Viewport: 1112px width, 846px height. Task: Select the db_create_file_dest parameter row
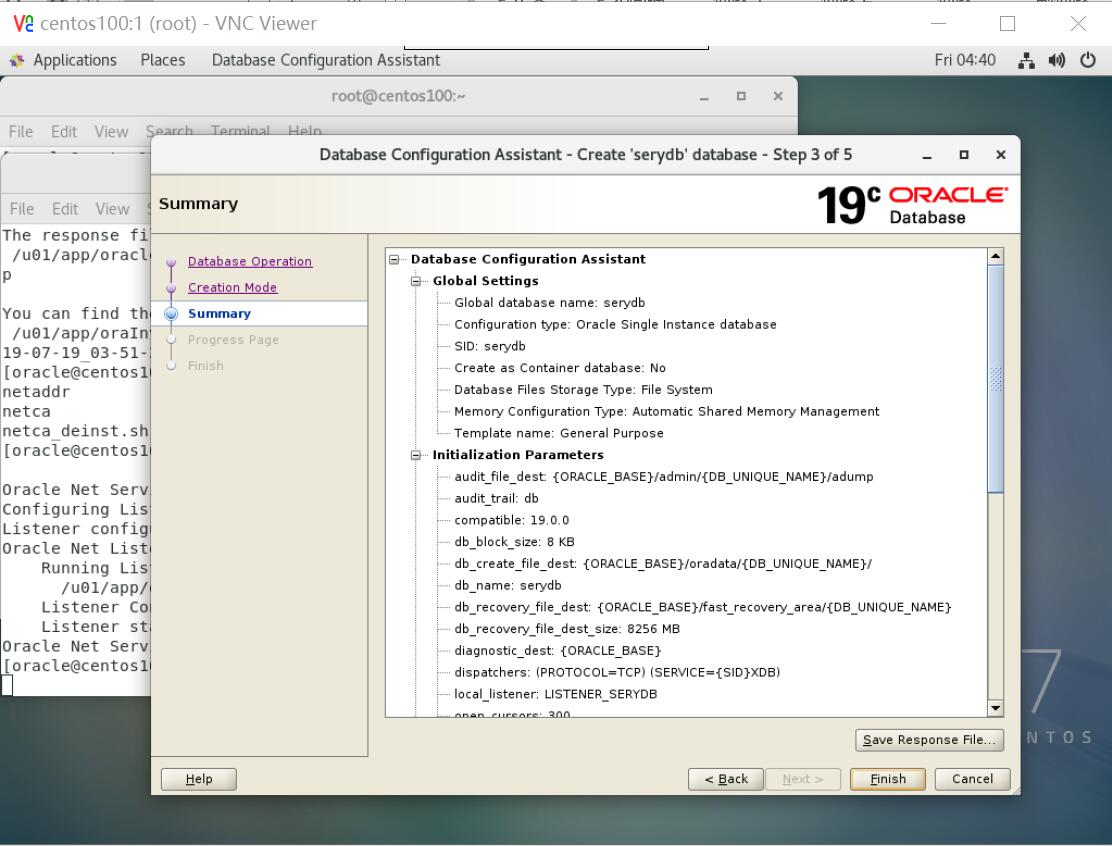(663, 564)
